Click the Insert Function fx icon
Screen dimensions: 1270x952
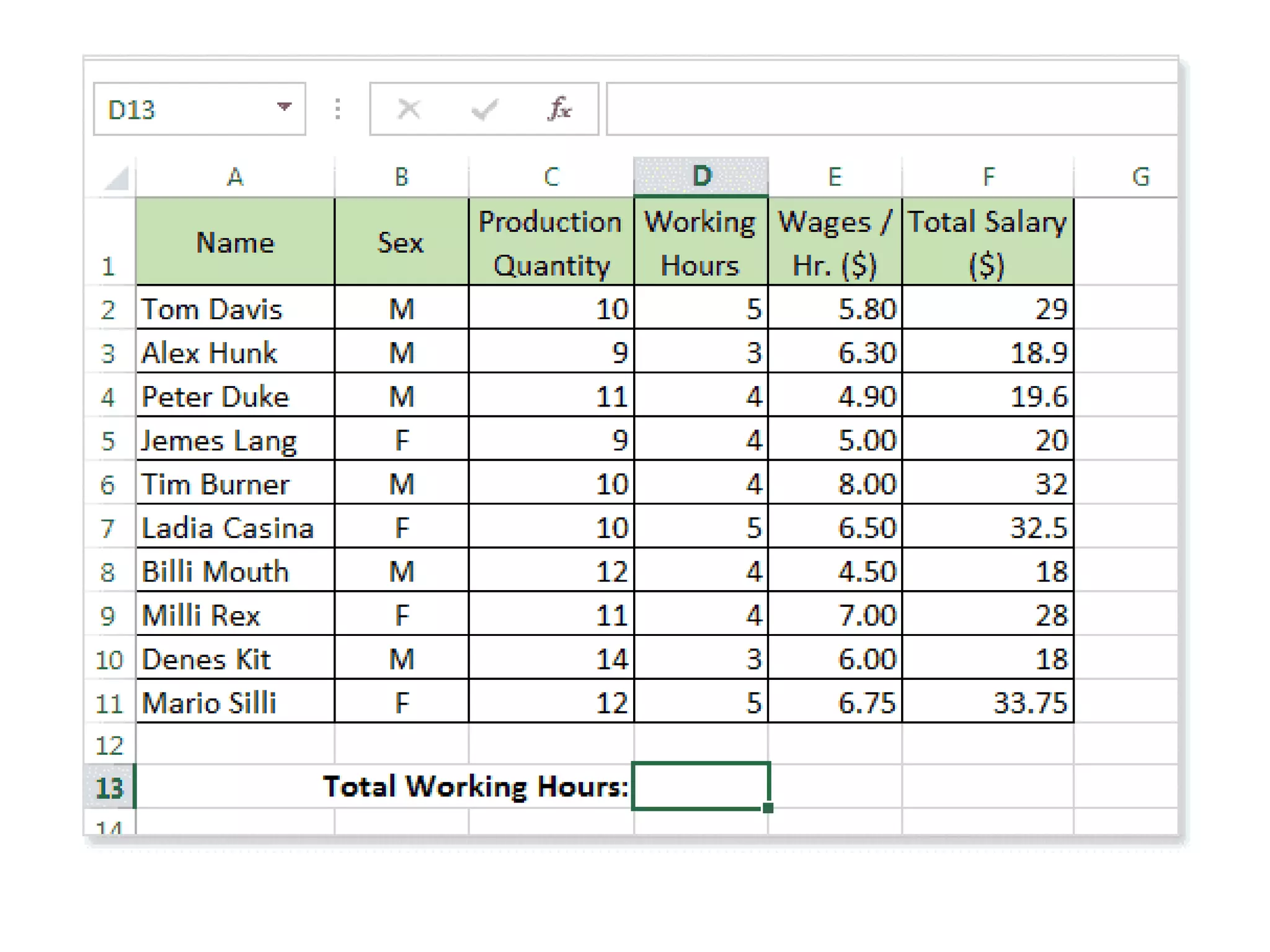(559, 109)
